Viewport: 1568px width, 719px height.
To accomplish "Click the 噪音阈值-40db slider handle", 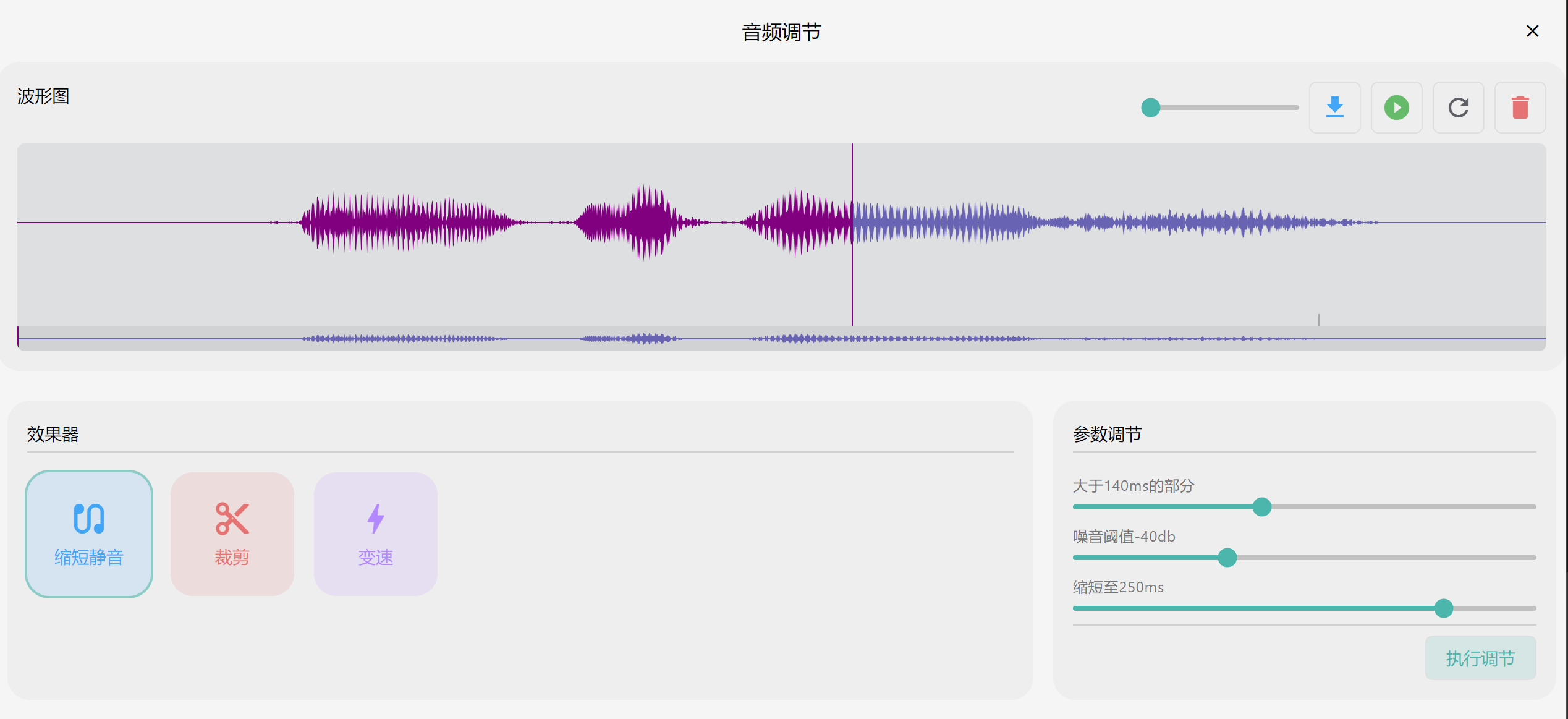I will (x=1227, y=558).
